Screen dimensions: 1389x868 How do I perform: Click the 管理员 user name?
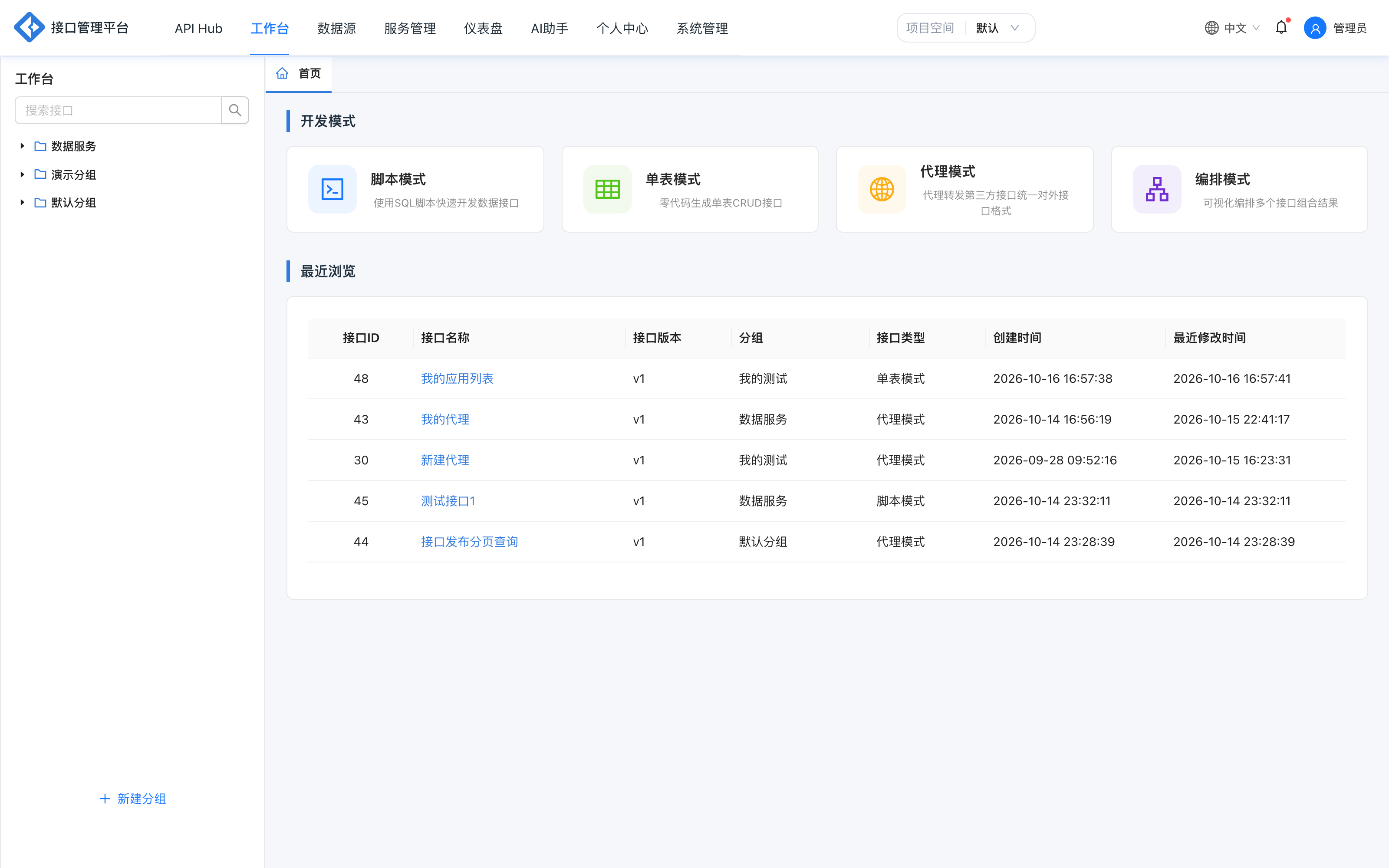1350,28
